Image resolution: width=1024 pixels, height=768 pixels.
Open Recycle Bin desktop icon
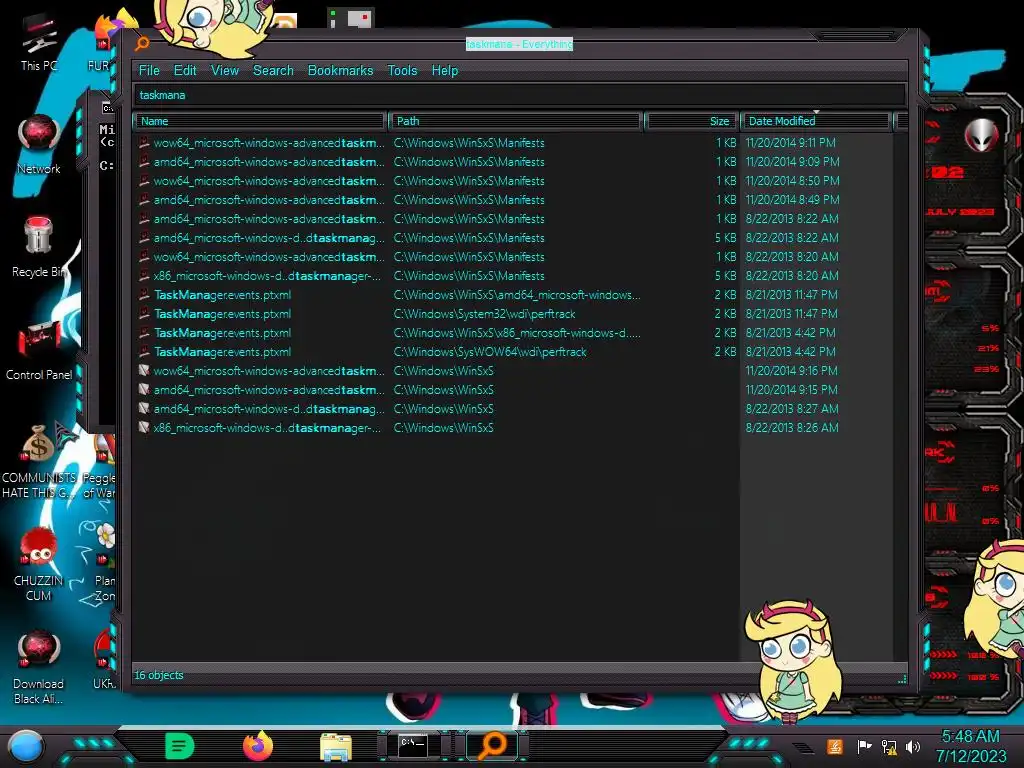click(39, 248)
